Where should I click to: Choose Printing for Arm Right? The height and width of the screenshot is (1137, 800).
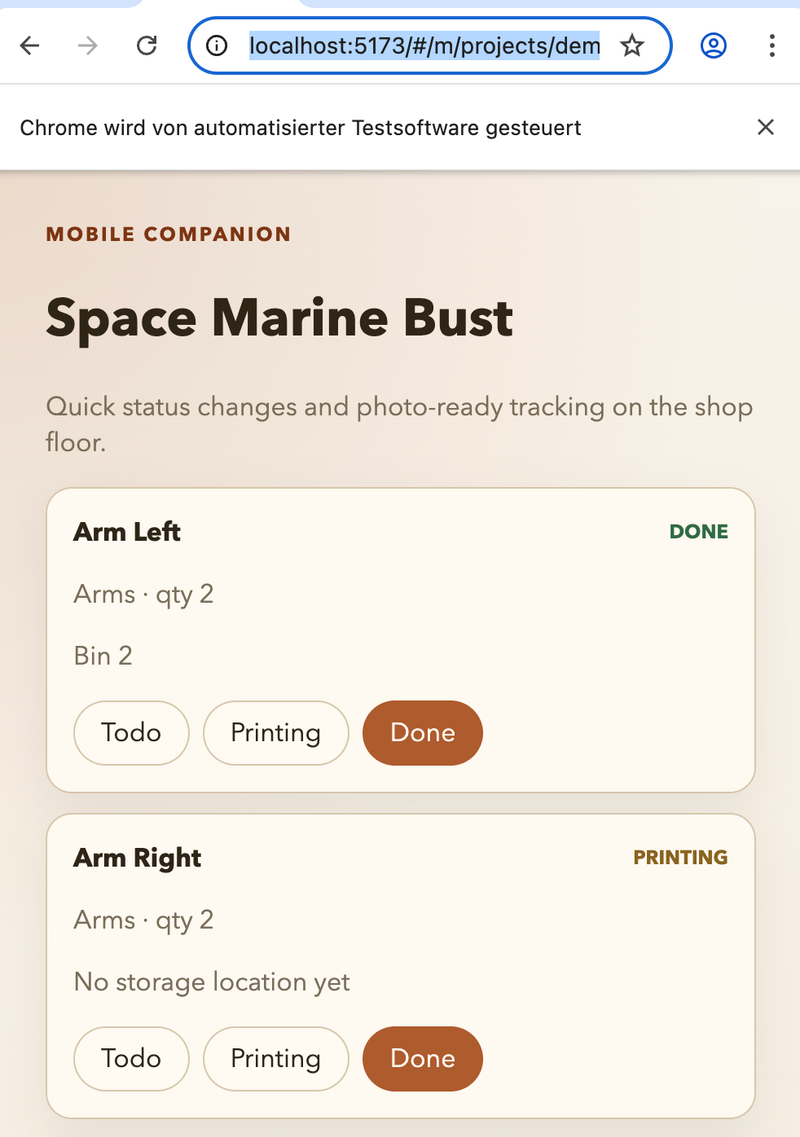click(275, 1058)
